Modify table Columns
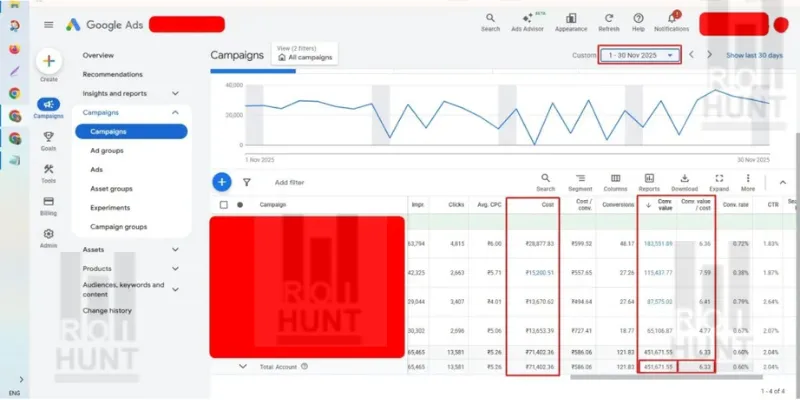This screenshot has height=400, width=800. tap(615, 182)
